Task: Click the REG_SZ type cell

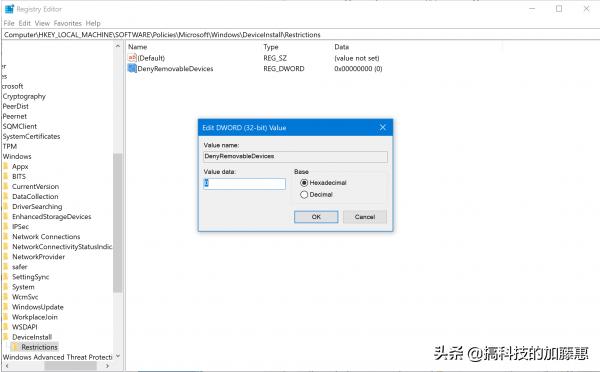Action: [275, 58]
